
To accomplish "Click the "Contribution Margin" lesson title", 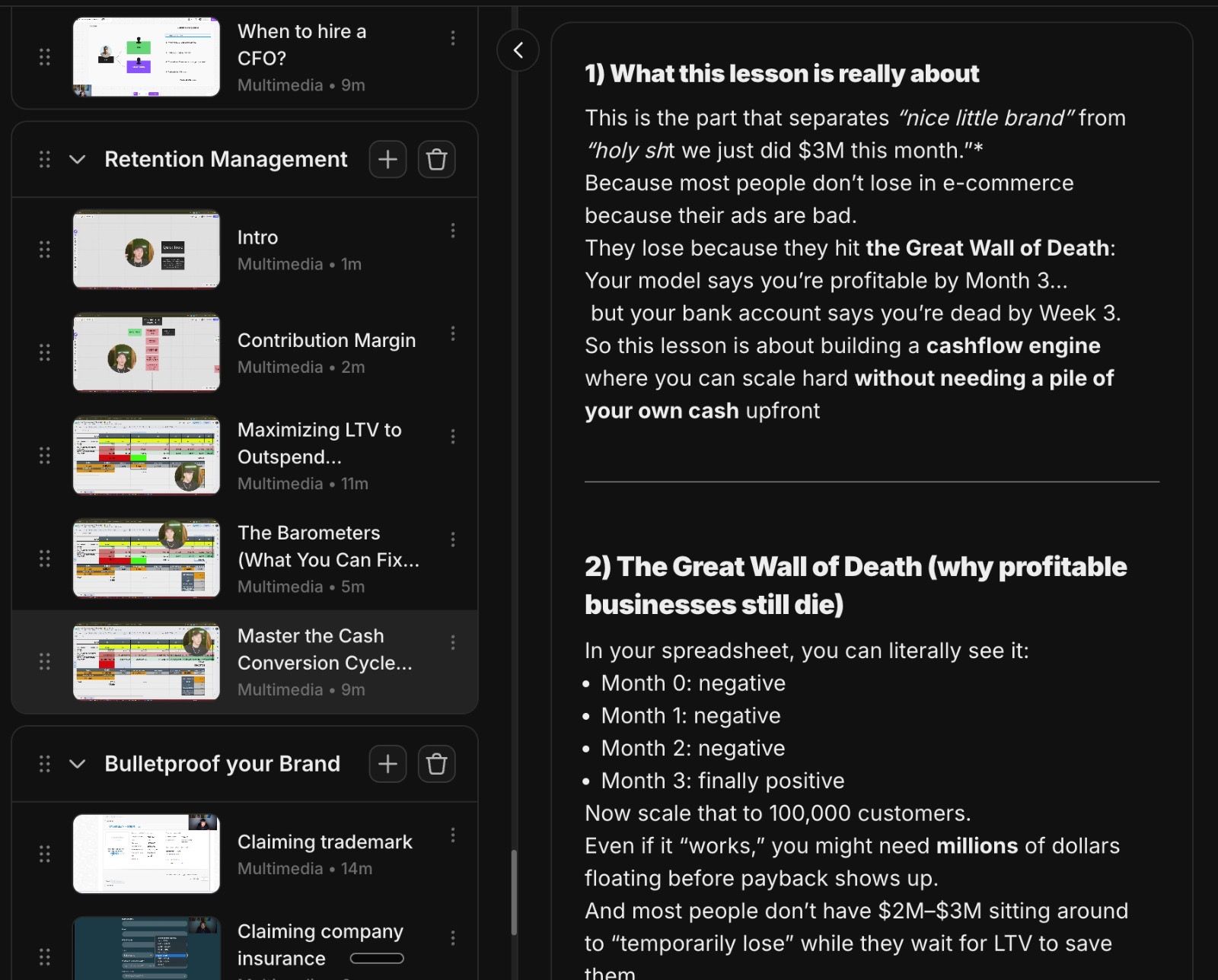I will pos(327,340).
